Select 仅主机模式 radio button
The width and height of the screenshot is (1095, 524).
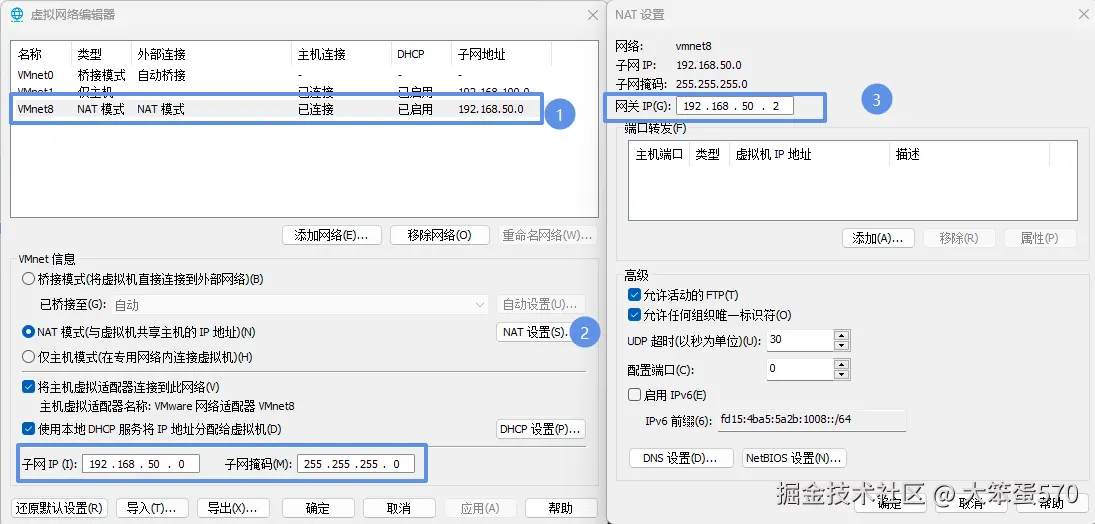pos(28,357)
